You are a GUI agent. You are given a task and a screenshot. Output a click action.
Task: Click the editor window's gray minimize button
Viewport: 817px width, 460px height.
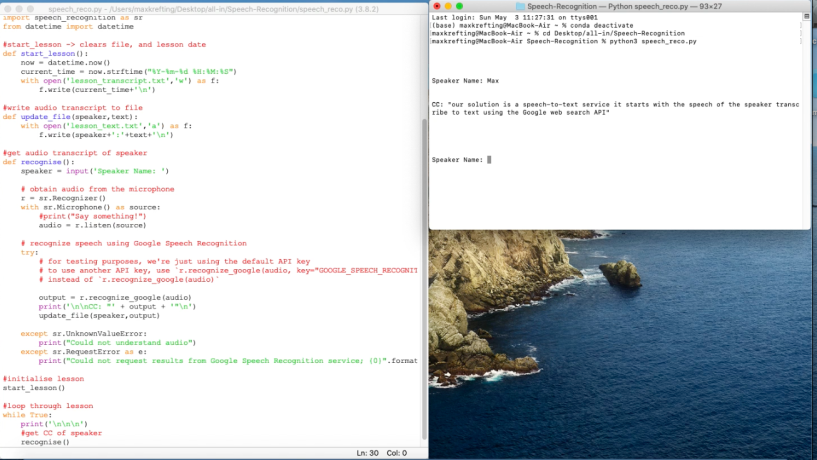(x=19, y=9)
